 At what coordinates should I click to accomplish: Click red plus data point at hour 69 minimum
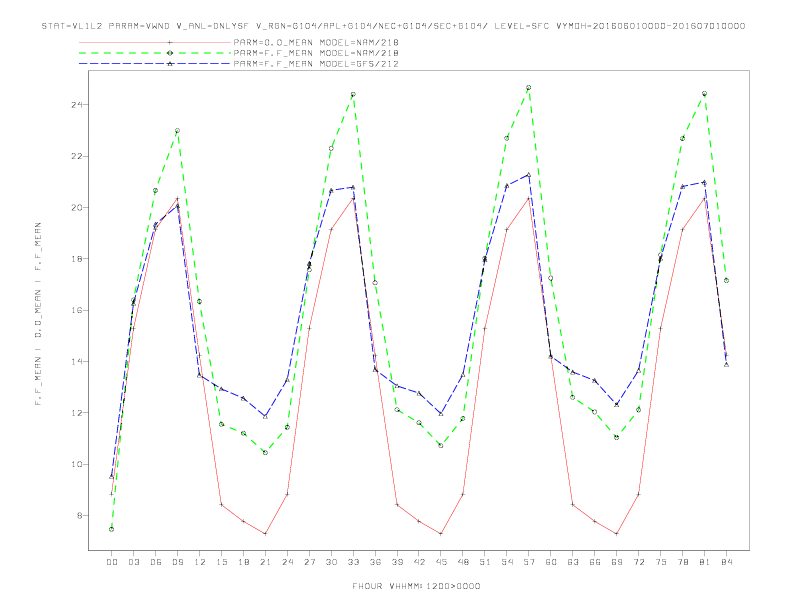[617, 534]
